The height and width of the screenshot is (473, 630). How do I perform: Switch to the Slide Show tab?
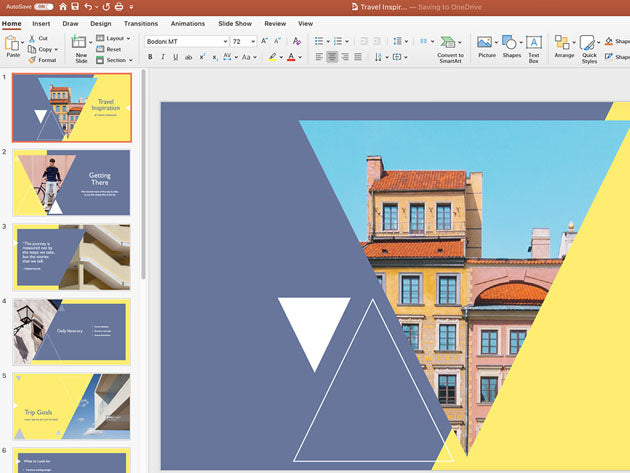[x=235, y=23]
